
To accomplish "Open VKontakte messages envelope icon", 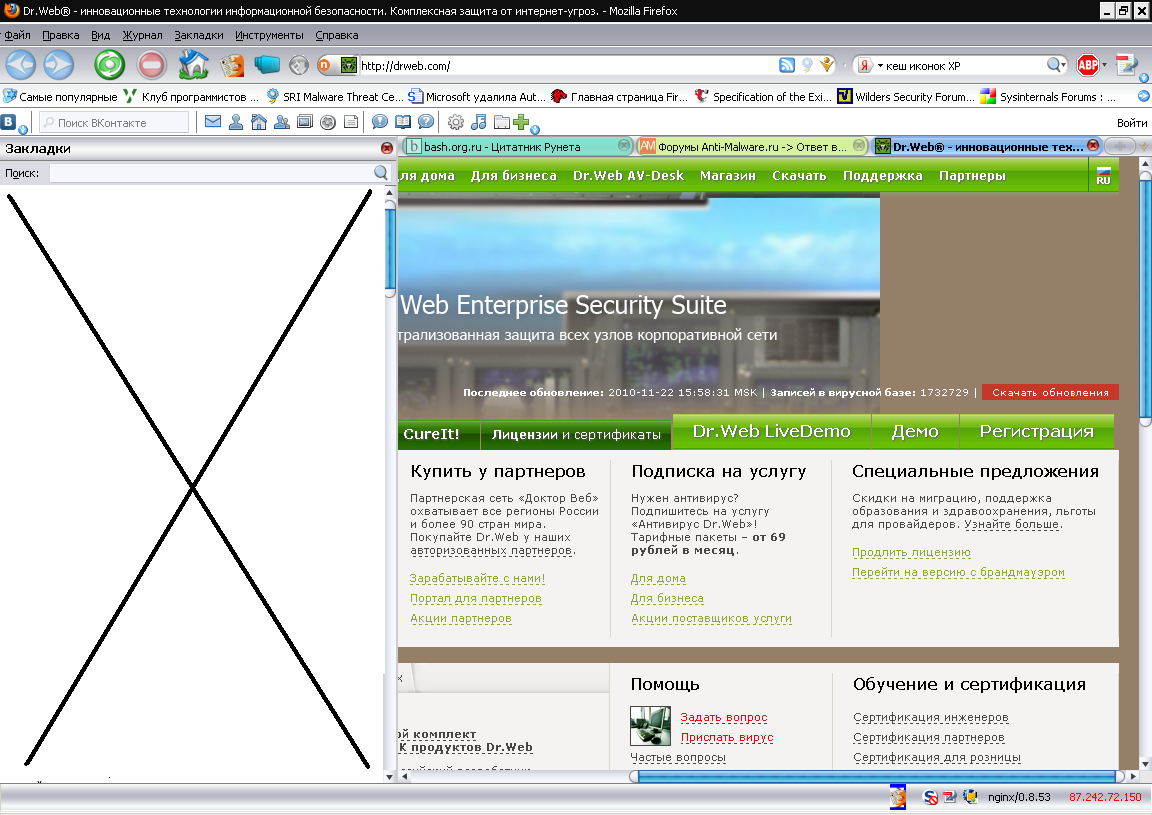I will point(213,122).
